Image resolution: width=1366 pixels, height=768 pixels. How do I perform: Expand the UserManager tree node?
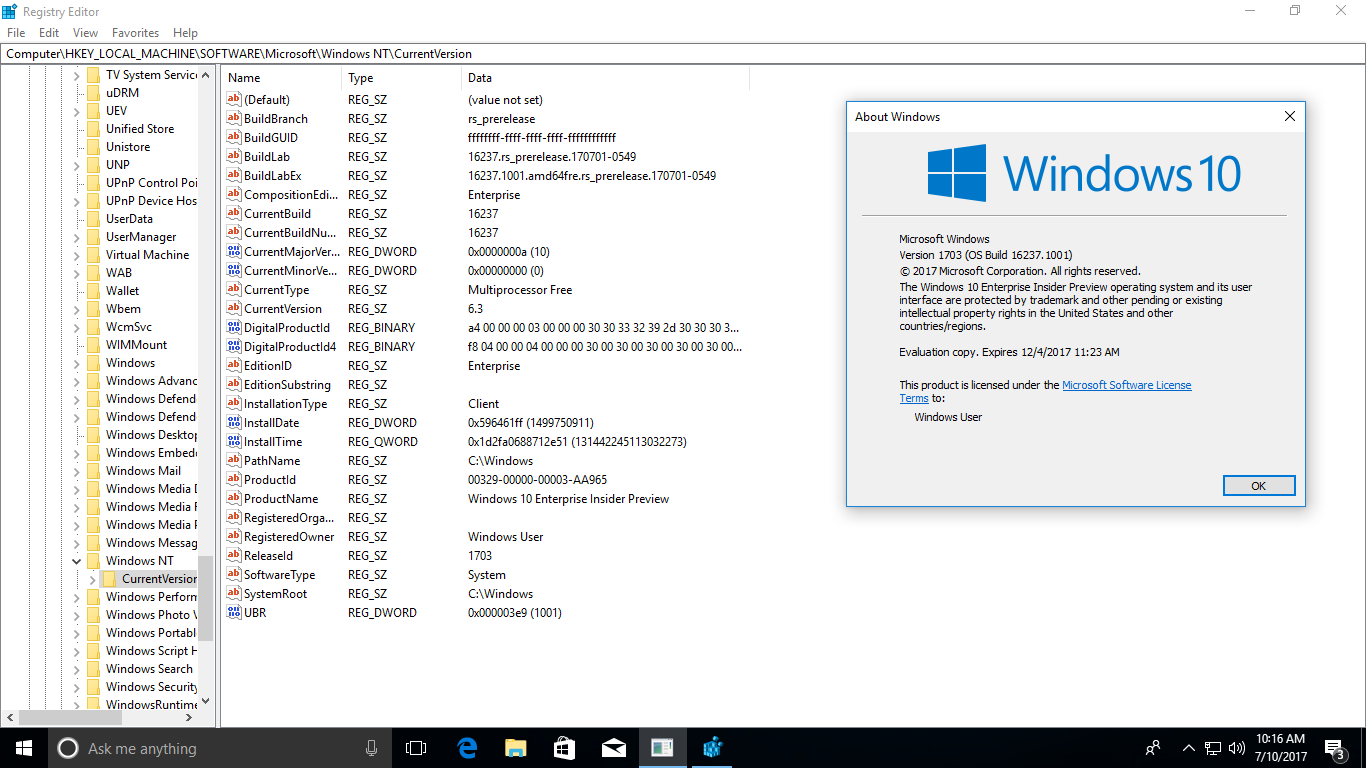pyautogui.click(x=76, y=237)
